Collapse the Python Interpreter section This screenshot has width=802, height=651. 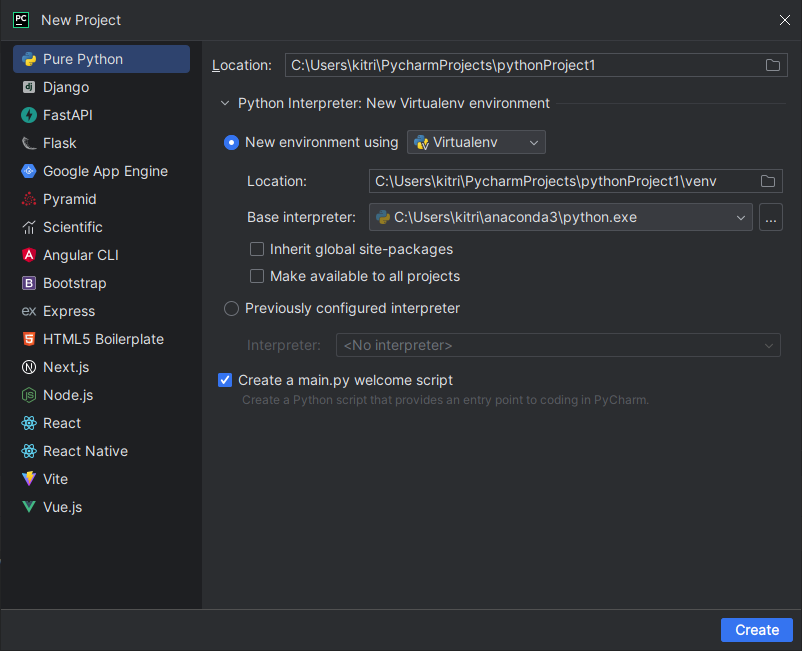click(x=225, y=103)
